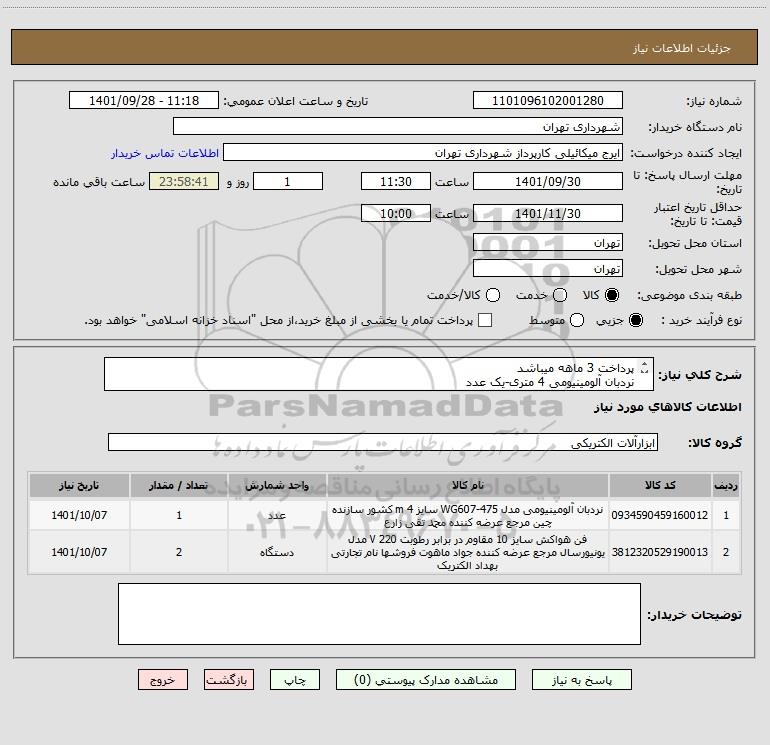Click the شماره نیاز field 1101096102001280
The width and height of the screenshot is (770, 745).
(x=548, y=100)
